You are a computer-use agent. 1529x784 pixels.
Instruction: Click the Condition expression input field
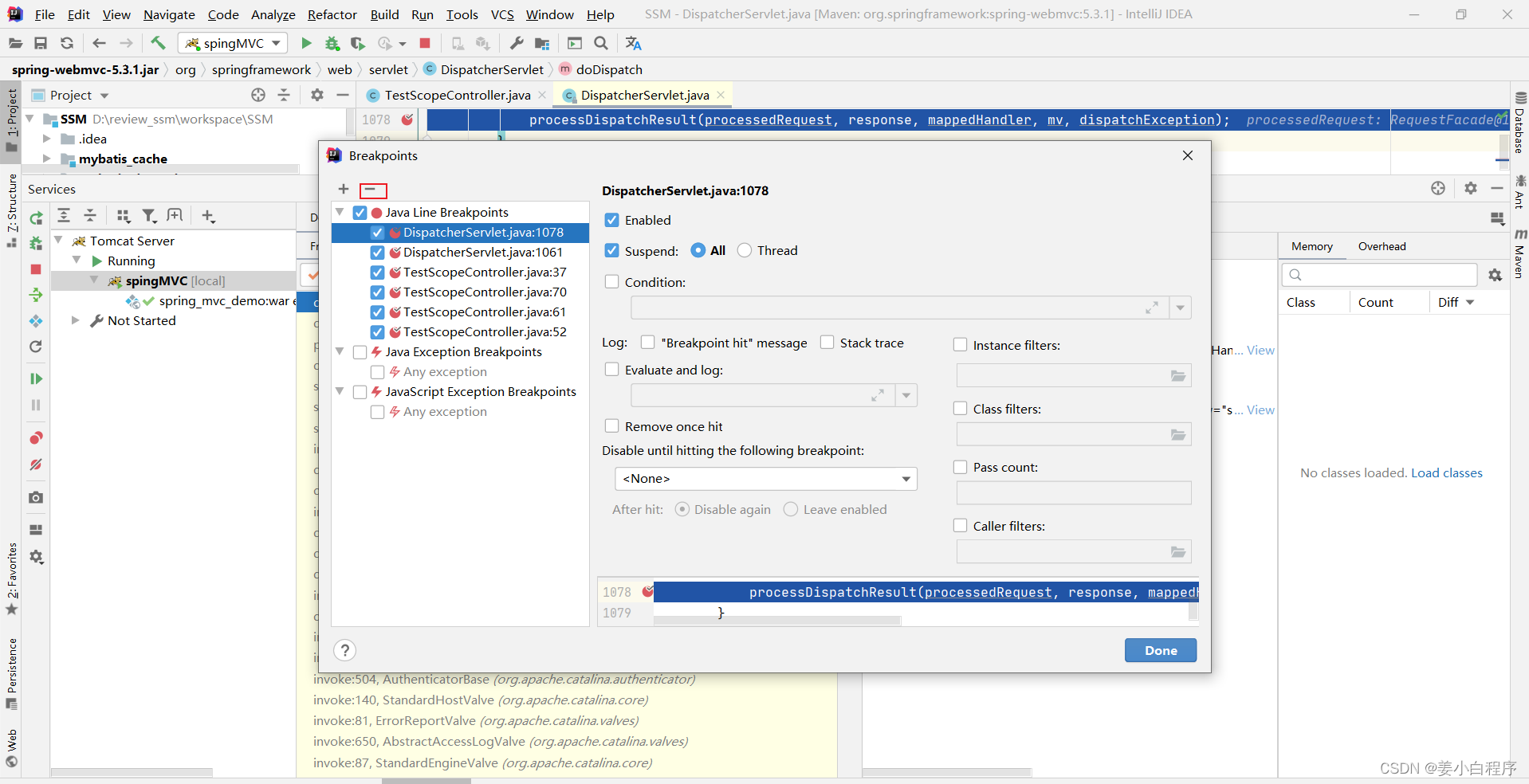pos(900,308)
